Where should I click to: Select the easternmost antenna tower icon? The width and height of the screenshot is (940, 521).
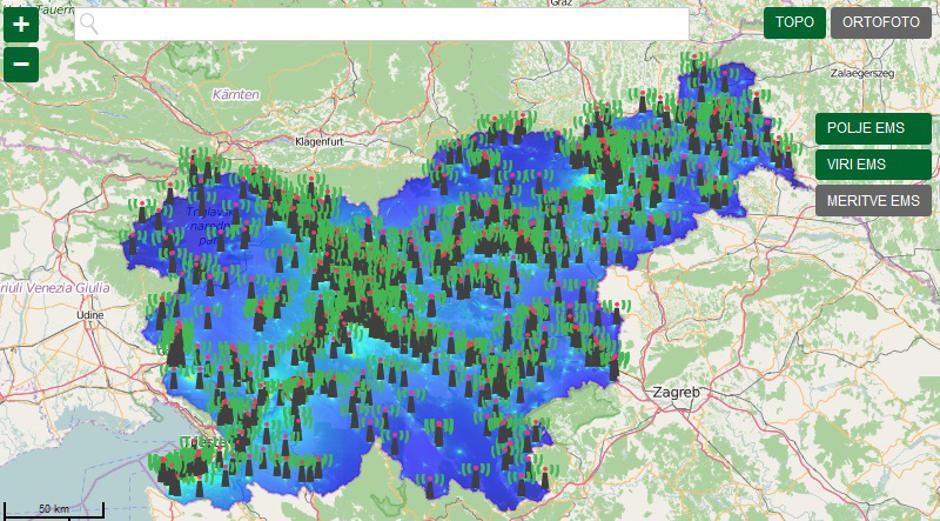787,158
